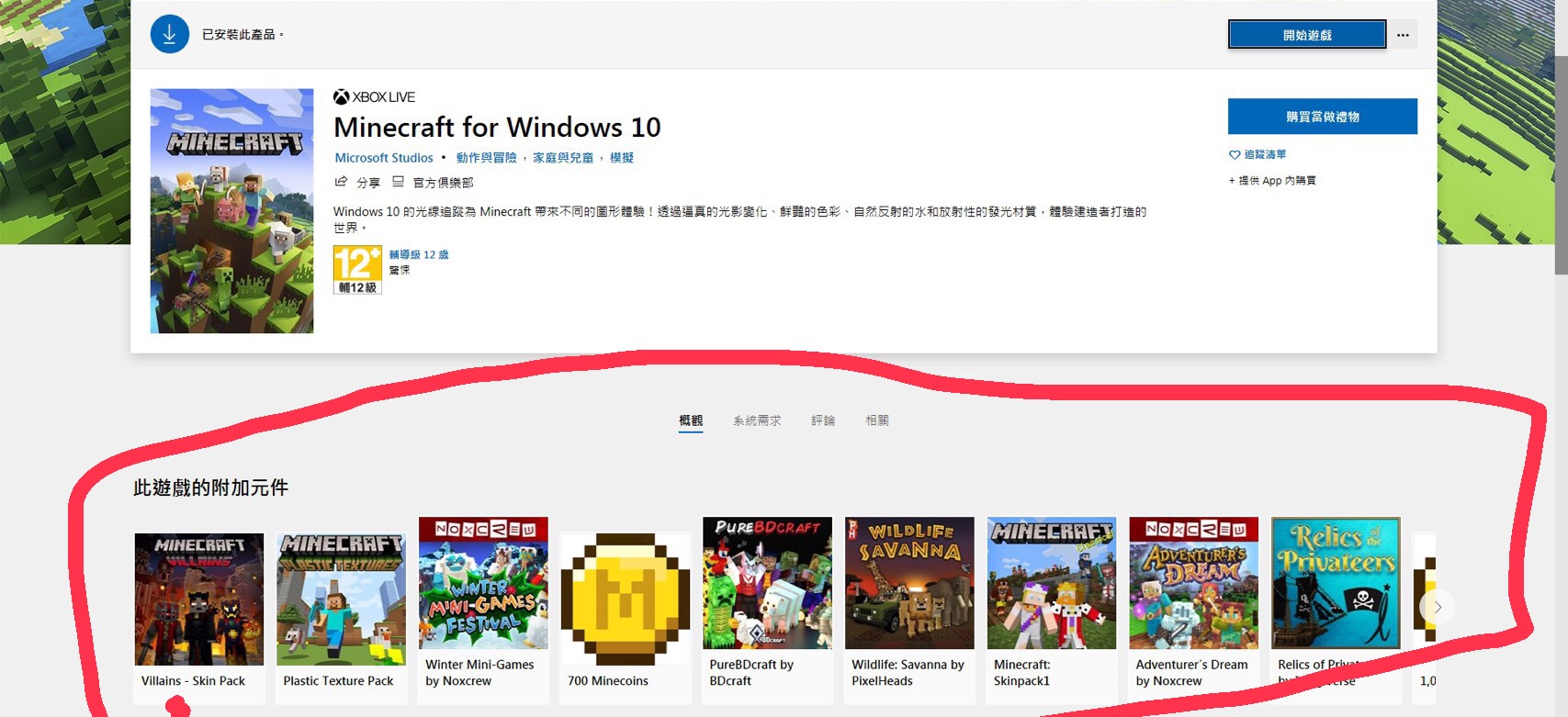Select the 概觀 overview tab

click(x=691, y=420)
